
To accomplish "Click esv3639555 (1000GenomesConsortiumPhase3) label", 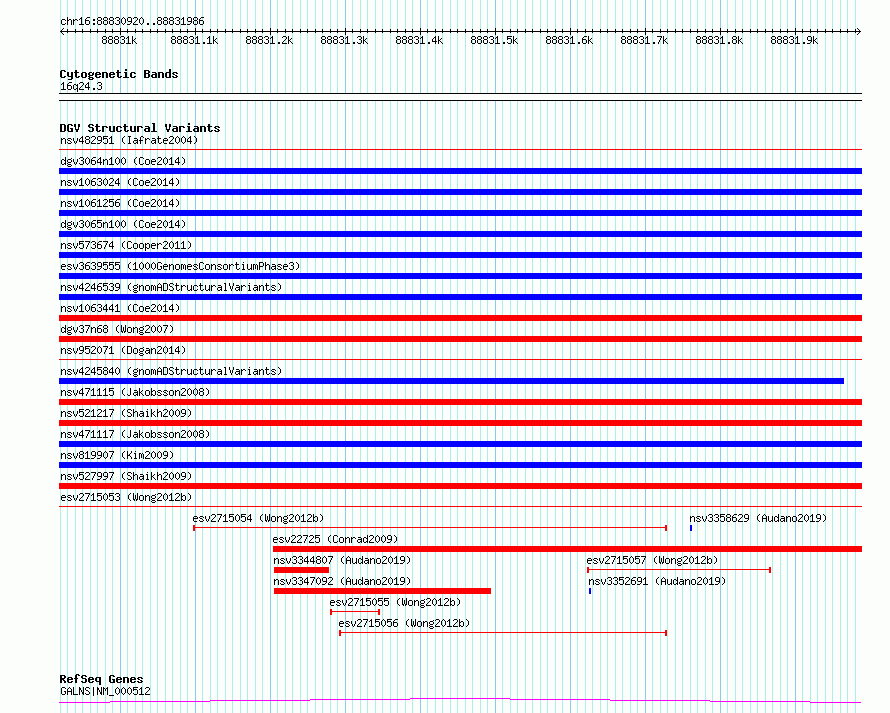I will (180, 266).
